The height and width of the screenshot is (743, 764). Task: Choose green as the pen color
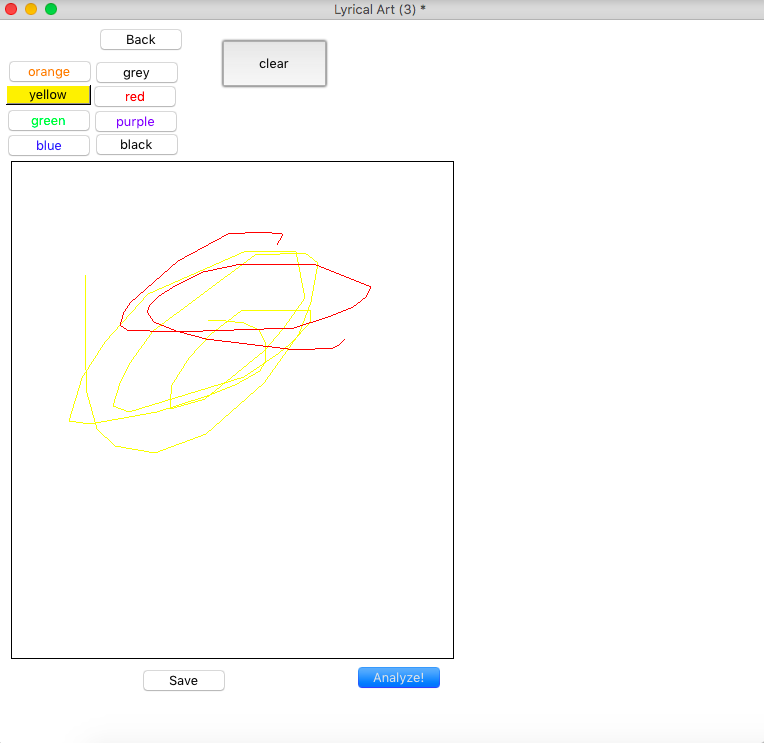coord(48,121)
